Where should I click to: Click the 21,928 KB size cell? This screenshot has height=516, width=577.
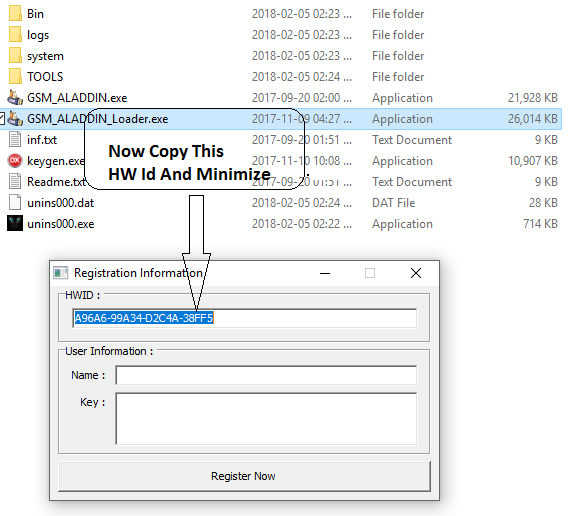(532, 98)
